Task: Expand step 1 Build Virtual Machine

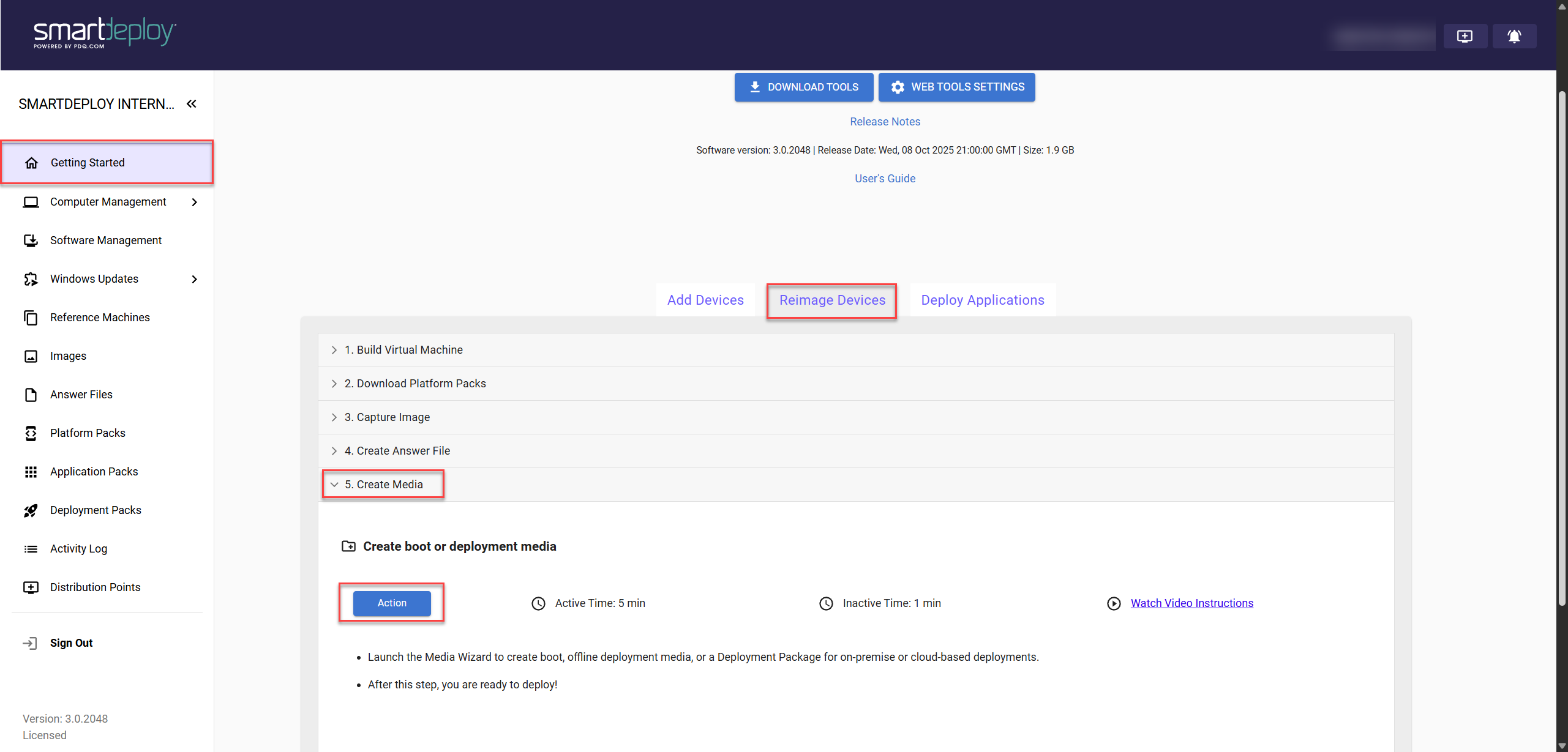Action: point(403,350)
